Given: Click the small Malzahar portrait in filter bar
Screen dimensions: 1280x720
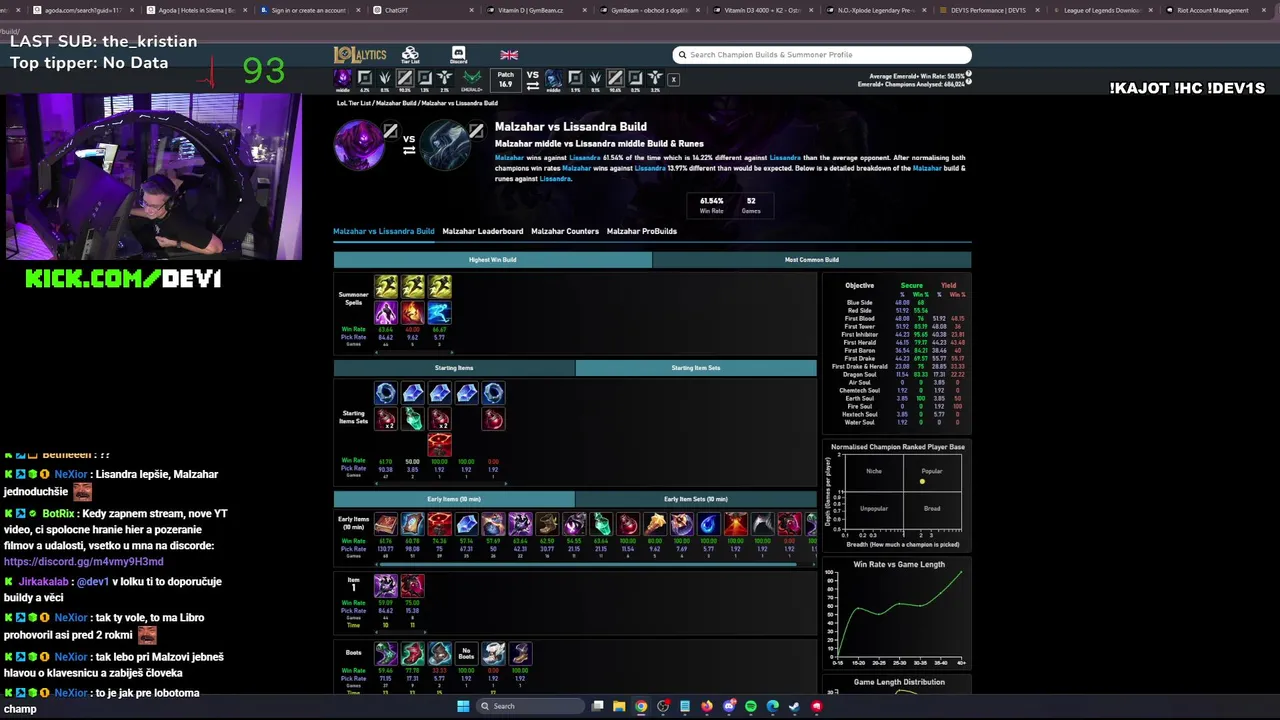Looking at the screenshot, I should [343, 78].
